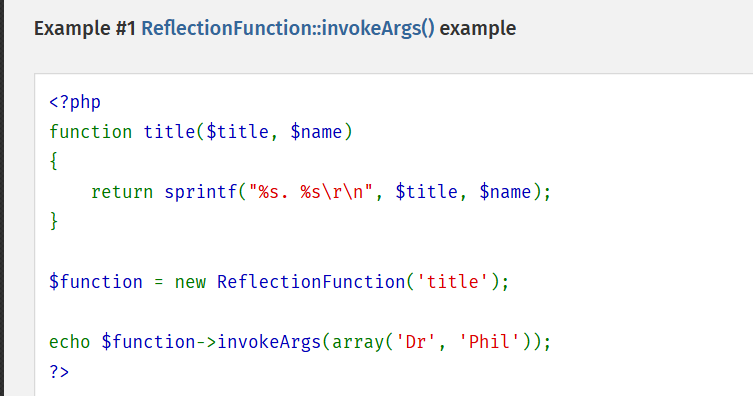Click the closing curly brace of the function

click(54, 221)
